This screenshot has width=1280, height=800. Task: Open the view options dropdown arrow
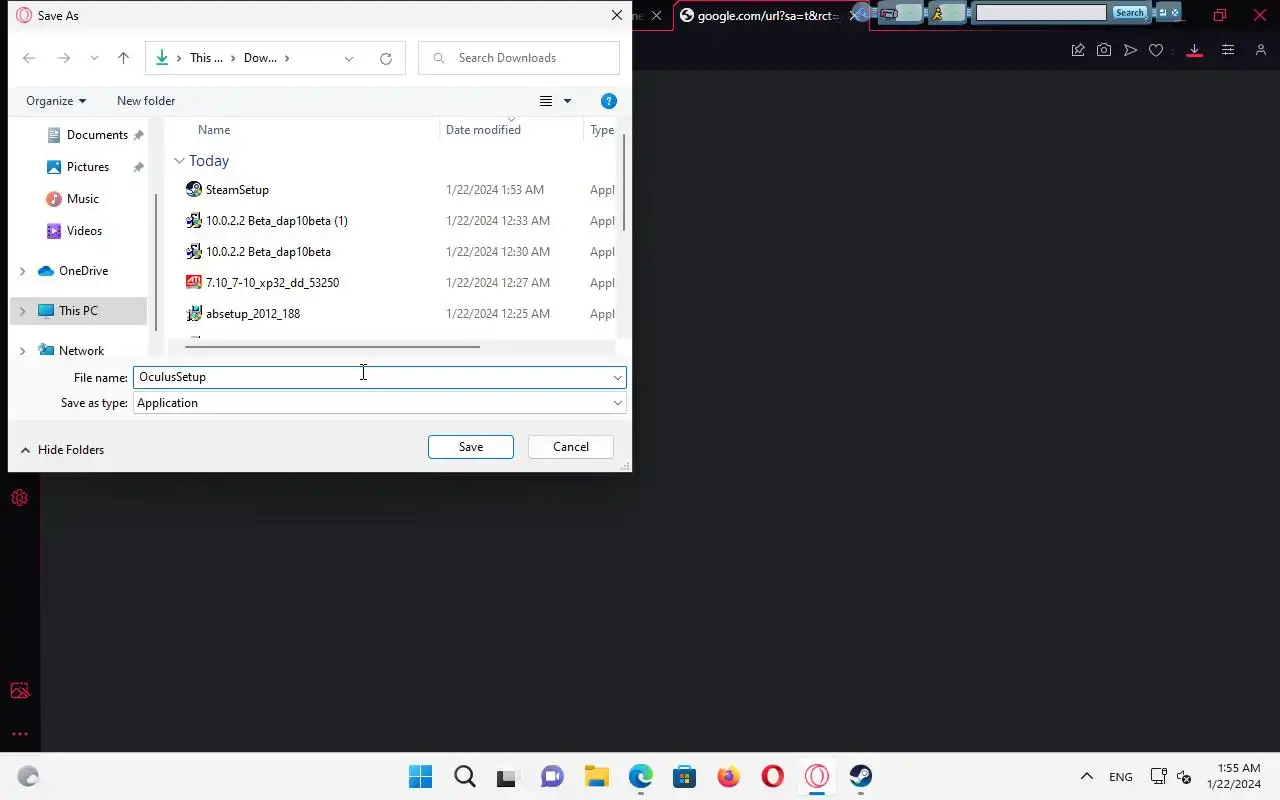point(567,101)
